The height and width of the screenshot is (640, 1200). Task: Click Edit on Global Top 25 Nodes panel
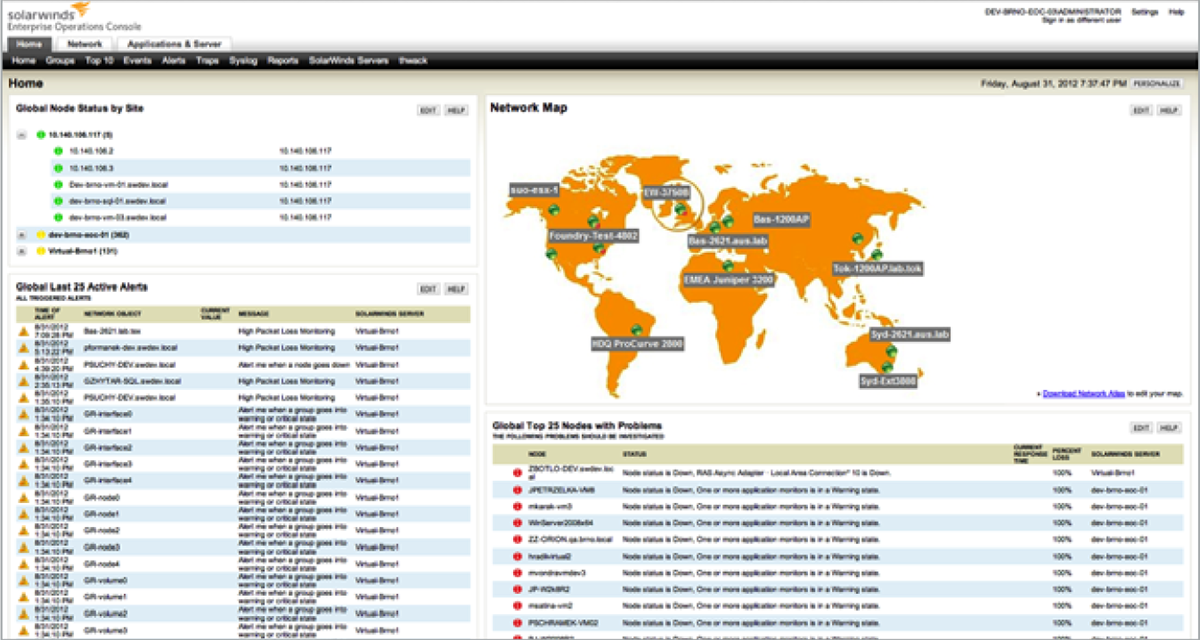1141,428
